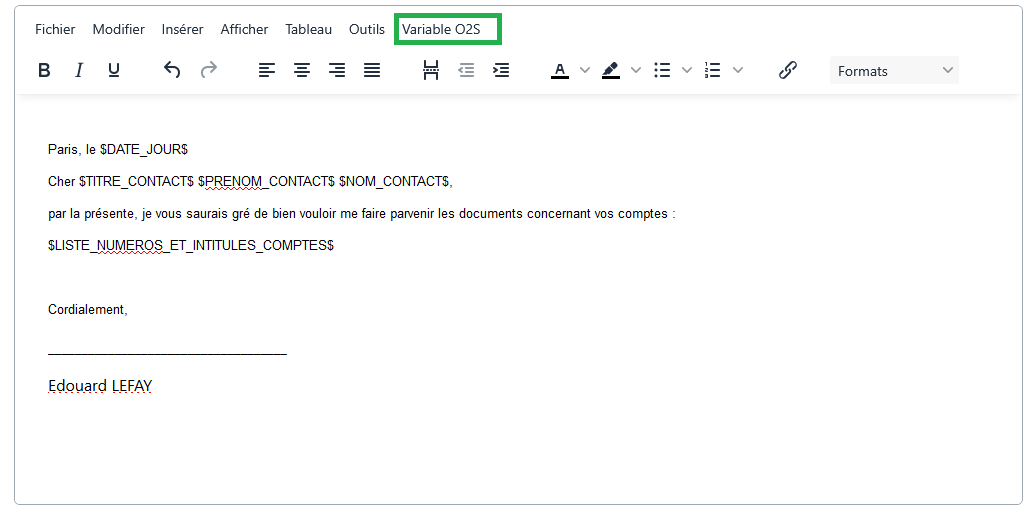Increase the paragraph indent
Image resolution: width=1025 pixels, height=517 pixels.
click(x=501, y=70)
